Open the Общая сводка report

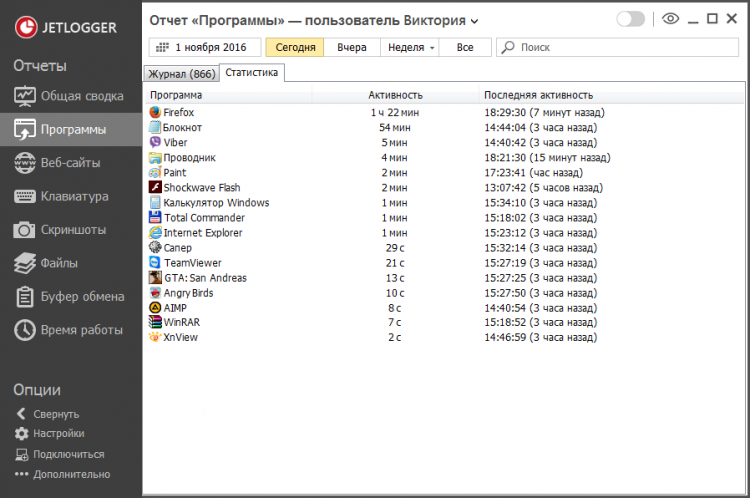(x=71, y=96)
